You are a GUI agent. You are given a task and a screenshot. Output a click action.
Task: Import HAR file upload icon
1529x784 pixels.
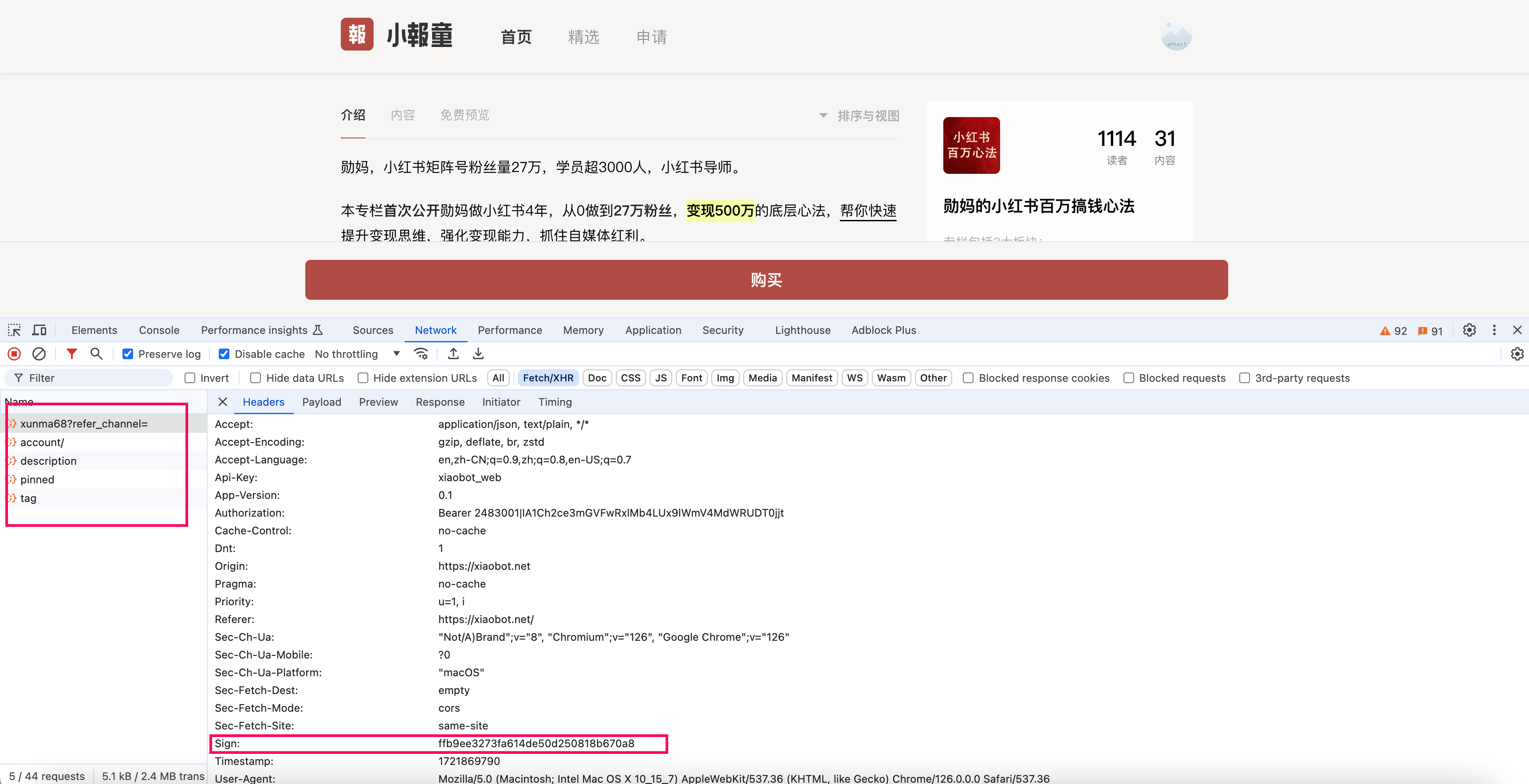coord(453,354)
